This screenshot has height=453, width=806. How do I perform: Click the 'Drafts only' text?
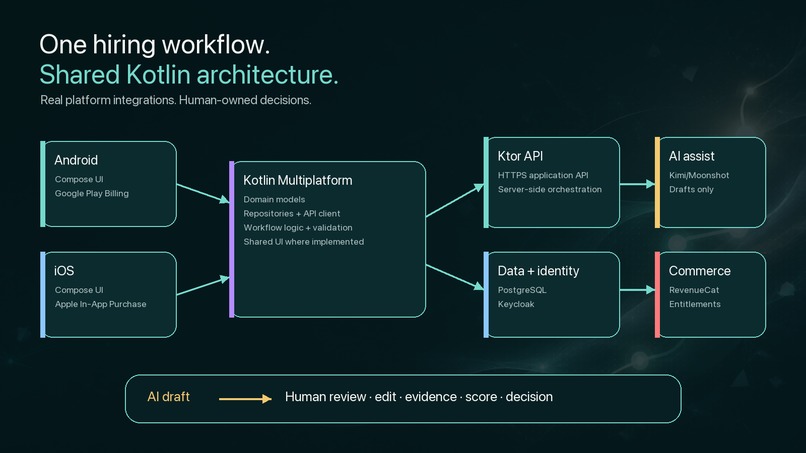[x=691, y=189]
